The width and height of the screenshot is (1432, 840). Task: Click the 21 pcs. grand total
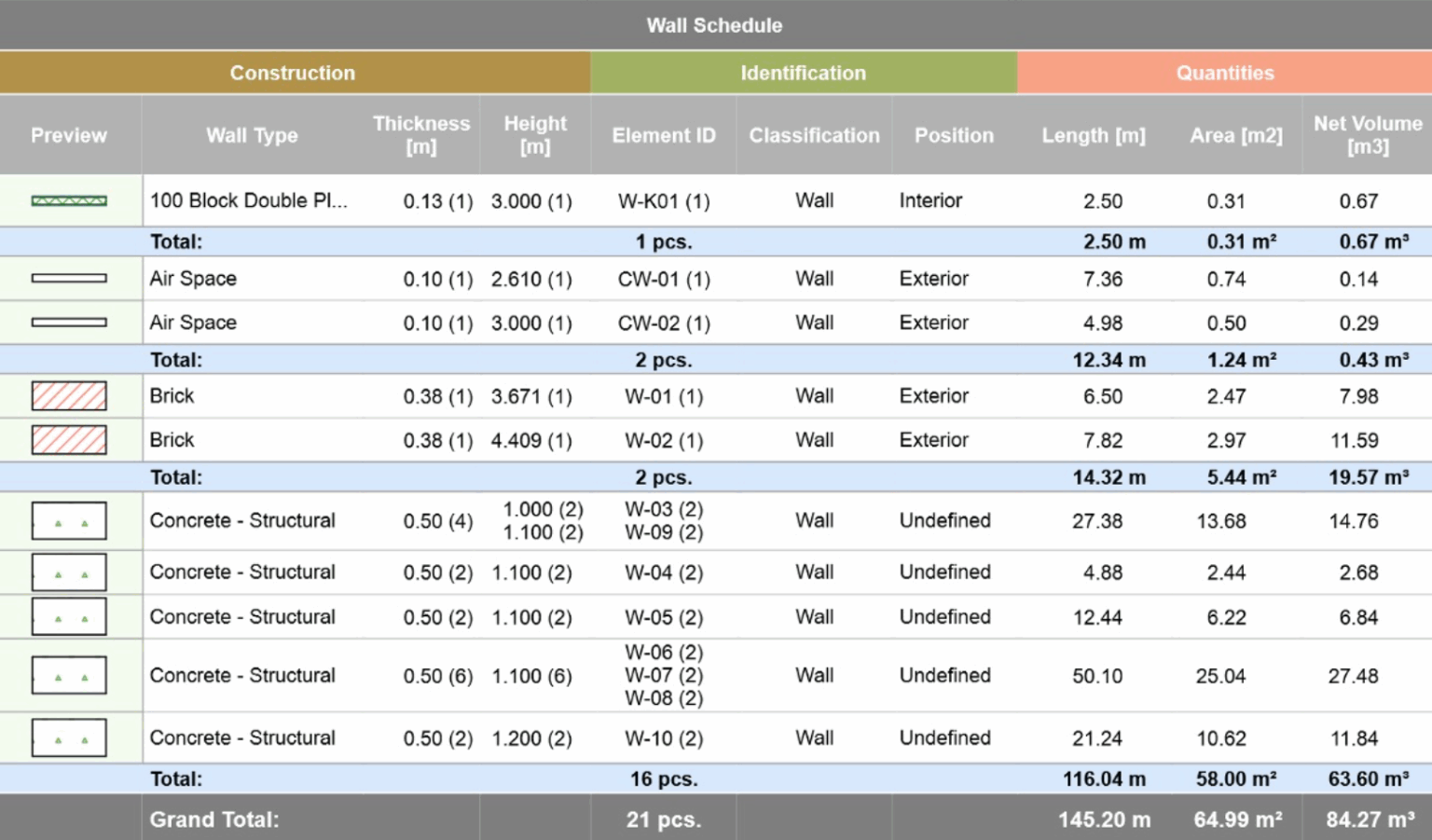pyautogui.click(x=664, y=819)
